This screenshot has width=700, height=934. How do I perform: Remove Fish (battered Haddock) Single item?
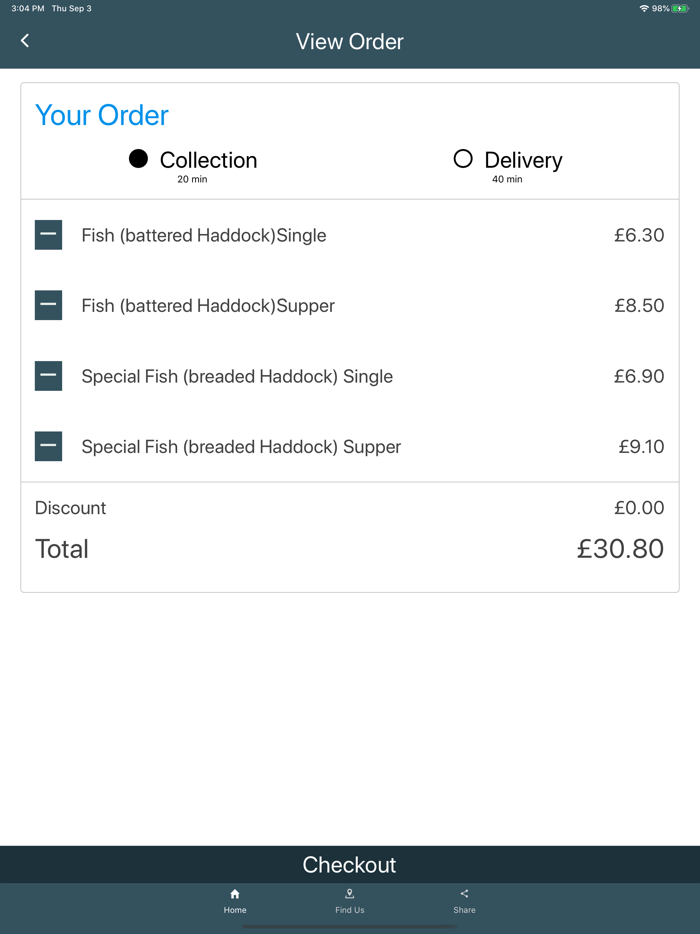coord(48,235)
